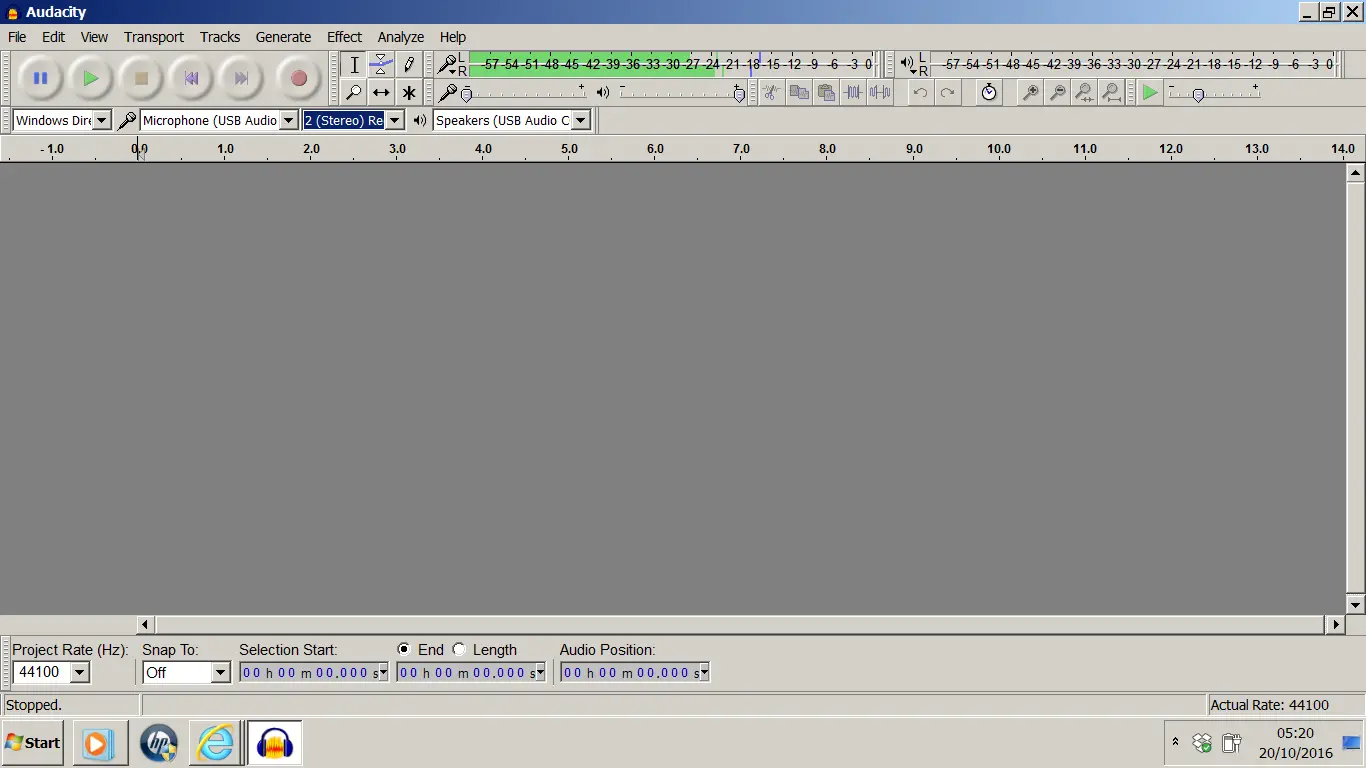Image resolution: width=1366 pixels, height=768 pixels.
Task: Open the Edit menu
Action: [53, 37]
